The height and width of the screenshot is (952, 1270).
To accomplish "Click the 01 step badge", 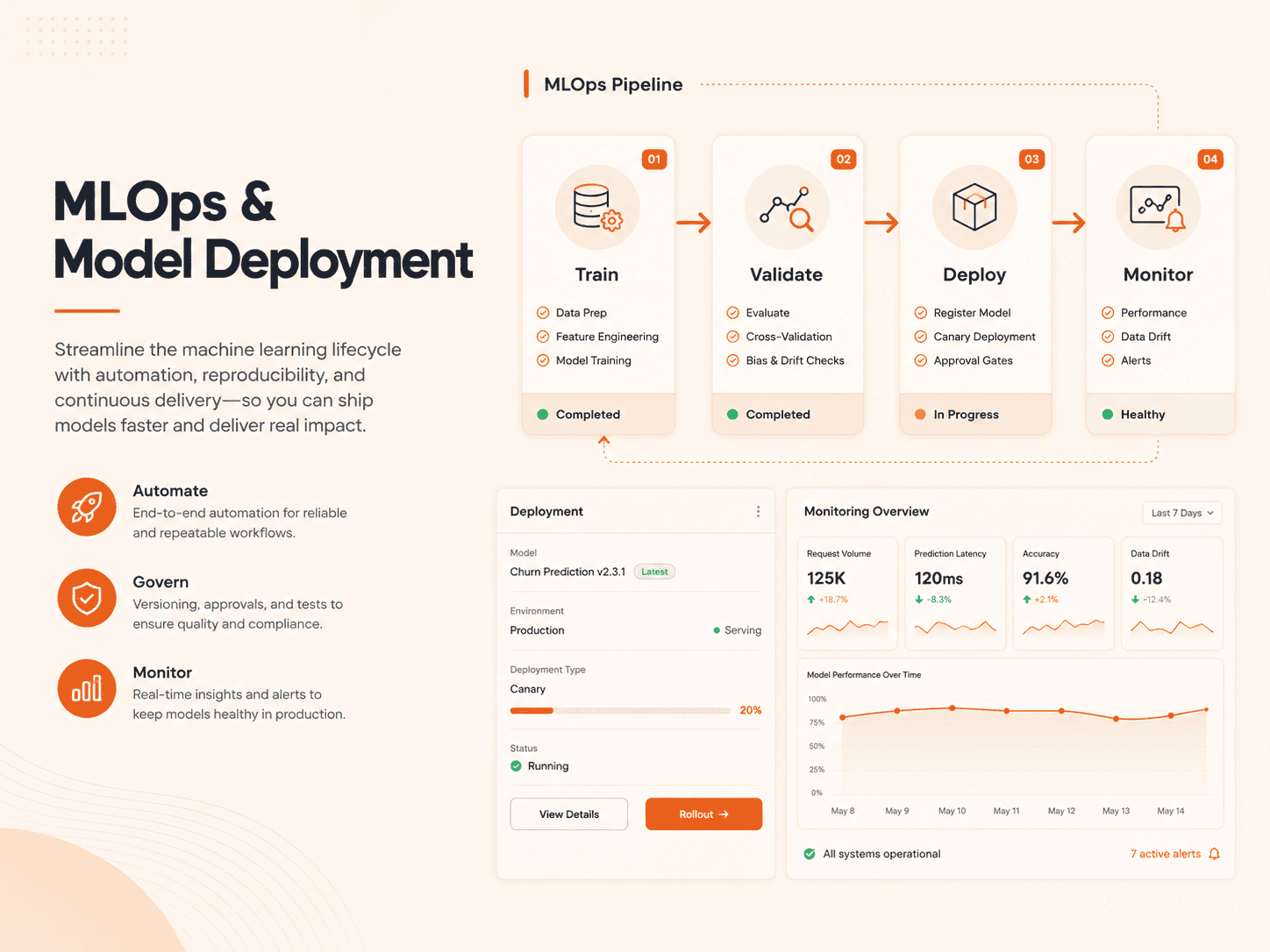I will click(654, 159).
